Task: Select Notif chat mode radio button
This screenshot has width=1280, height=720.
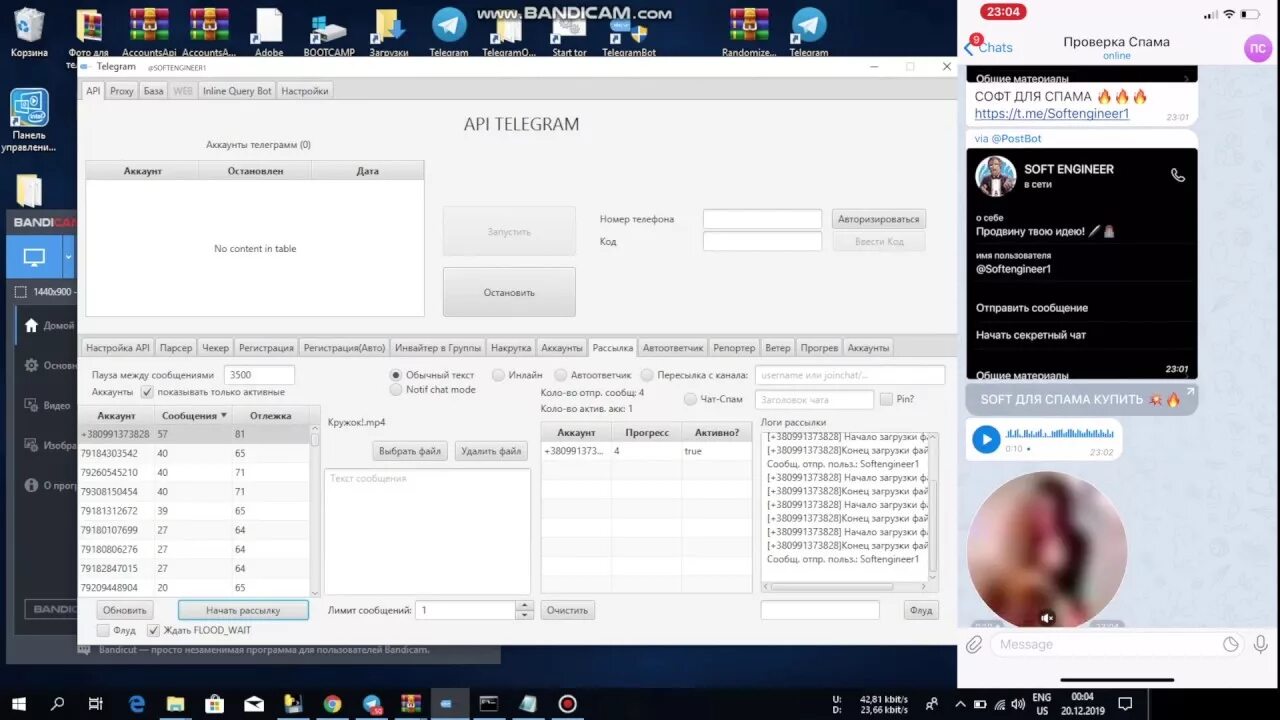Action: click(396, 389)
